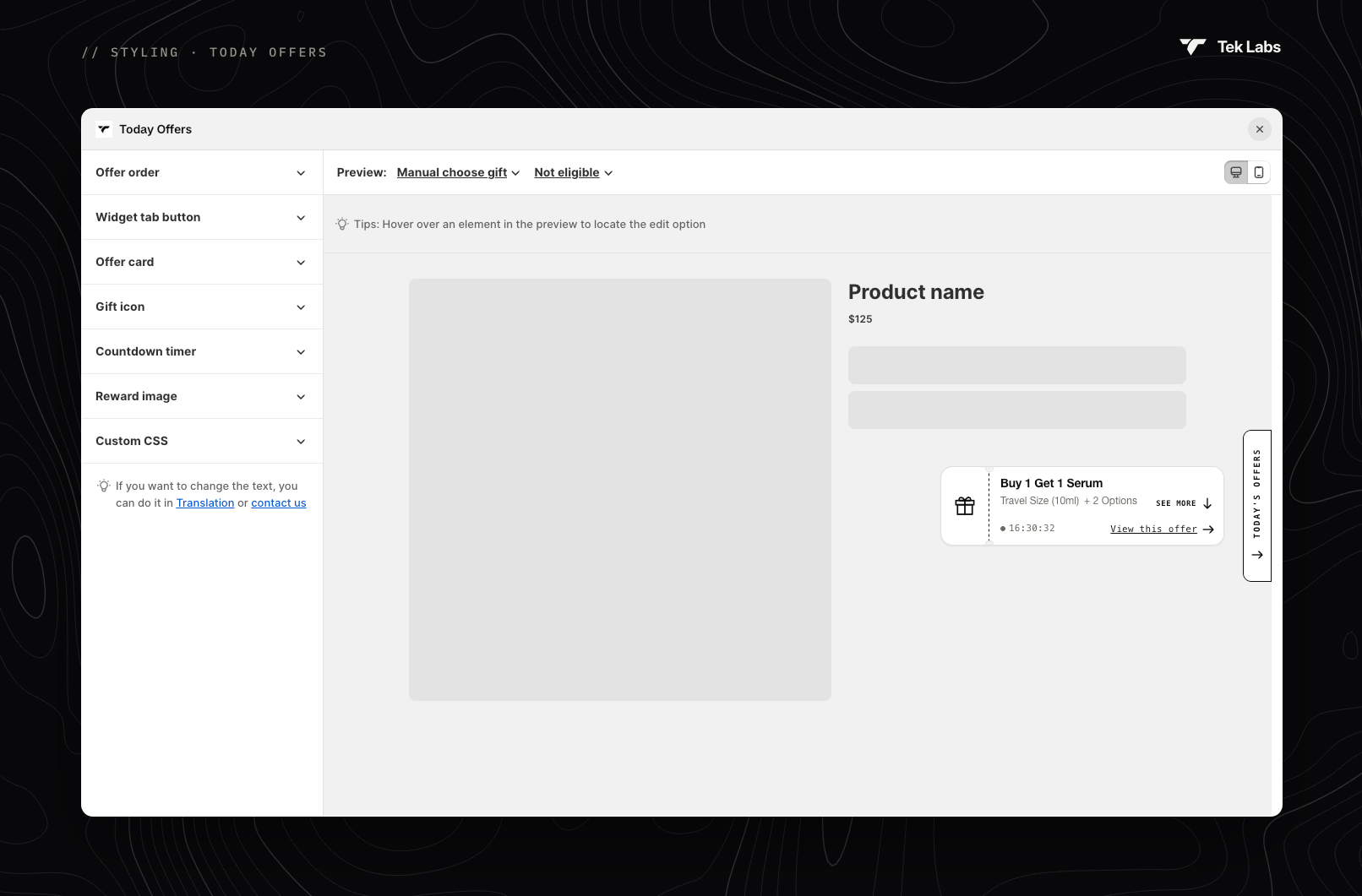Expand the Offer card section

pos(202,262)
